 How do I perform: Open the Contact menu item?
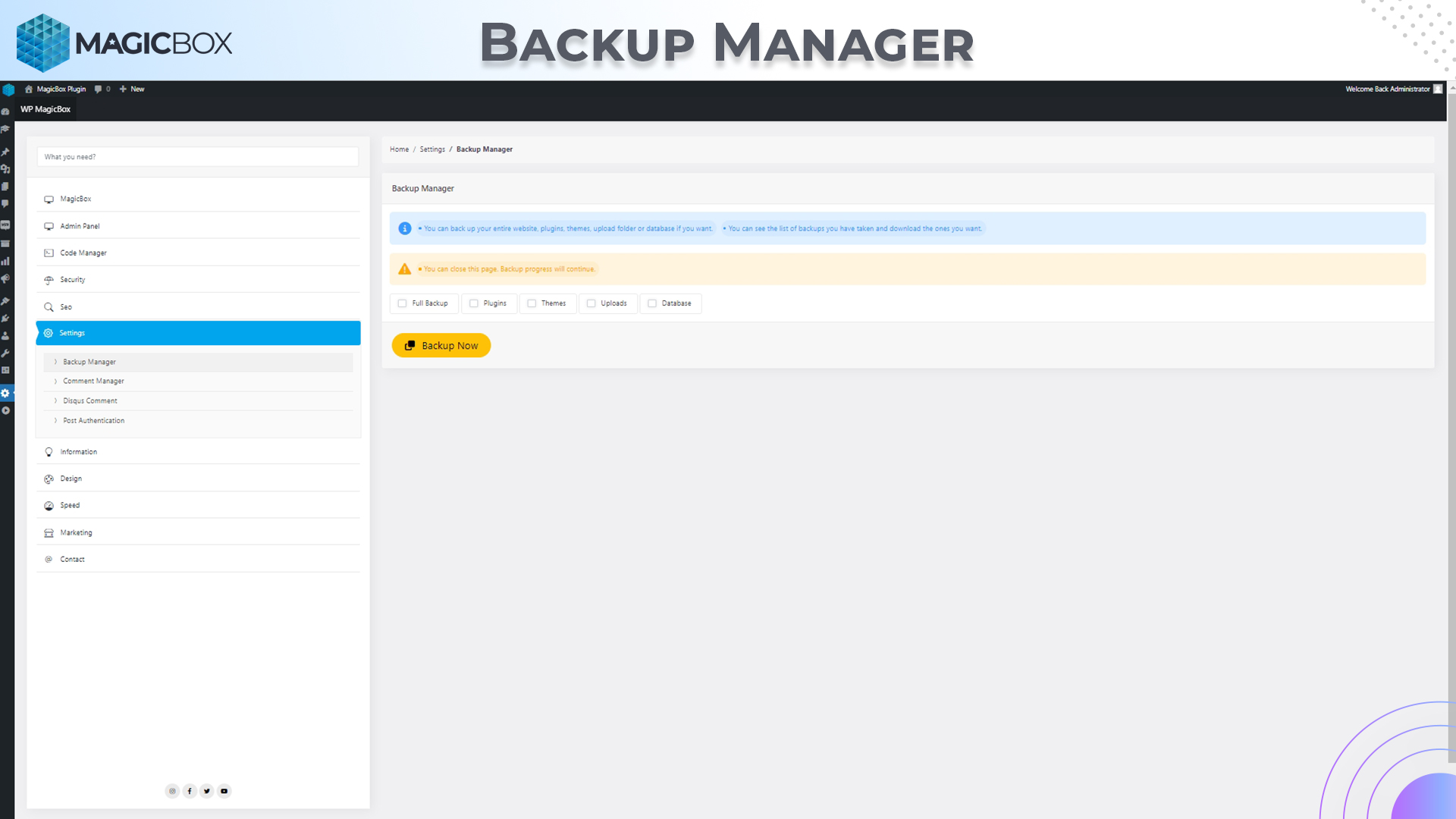(x=198, y=559)
